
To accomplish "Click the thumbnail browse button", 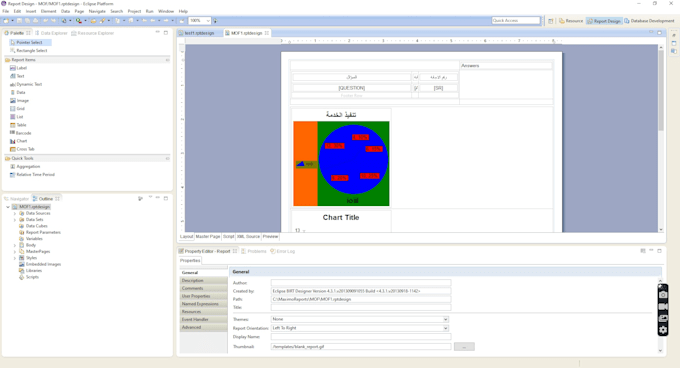I will click(464, 347).
